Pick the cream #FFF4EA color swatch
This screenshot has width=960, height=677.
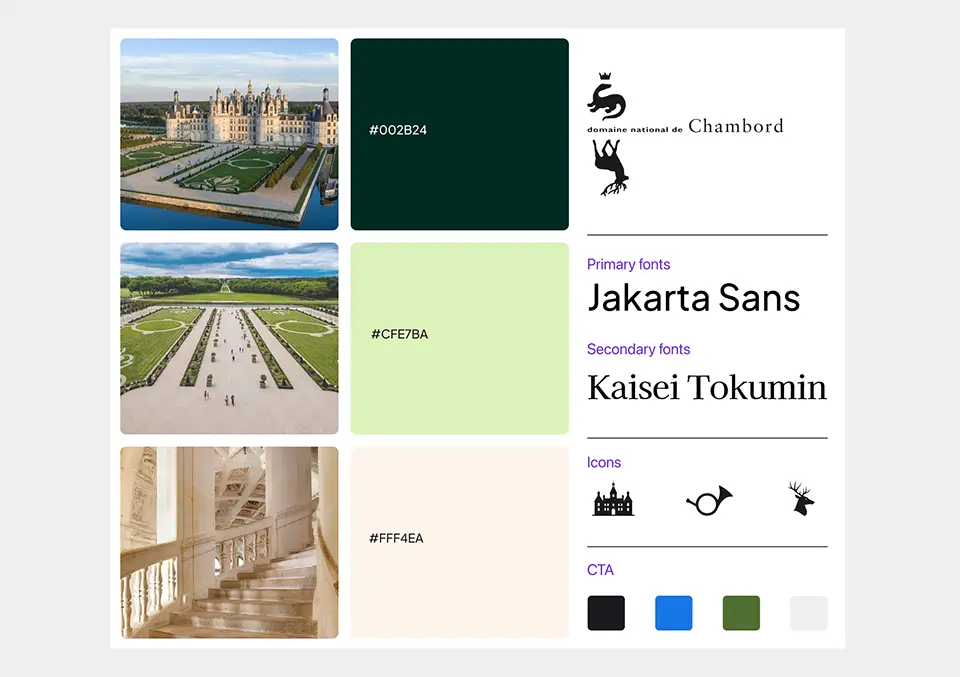459,542
